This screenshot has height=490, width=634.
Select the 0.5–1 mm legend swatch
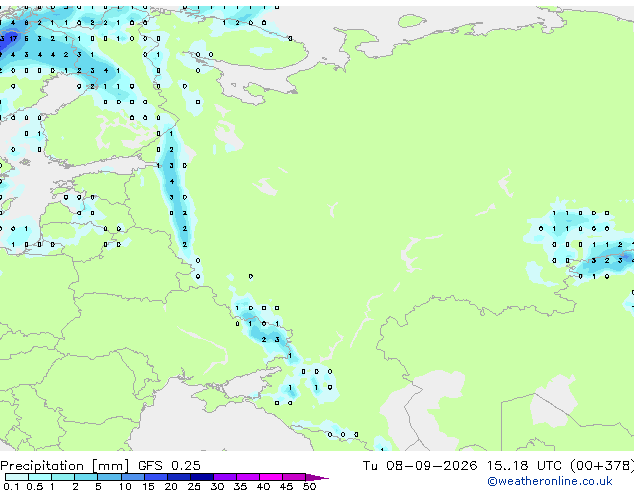tap(40, 477)
